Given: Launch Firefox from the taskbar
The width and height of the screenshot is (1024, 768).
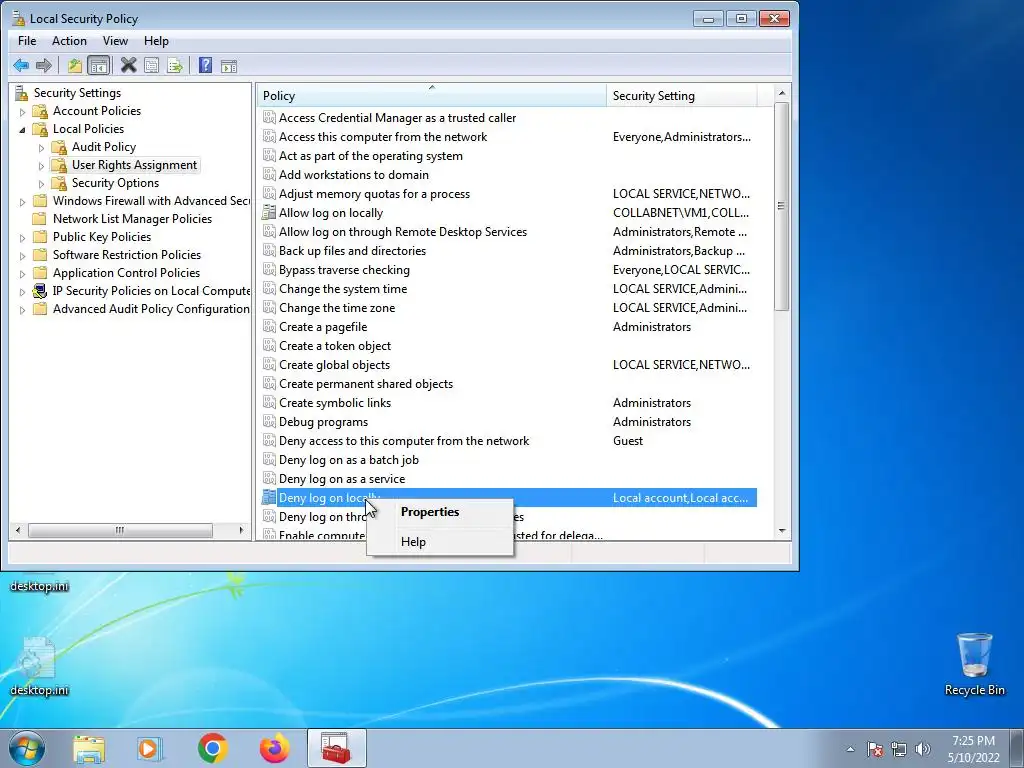Looking at the screenshot, I should tap(274, 748).
